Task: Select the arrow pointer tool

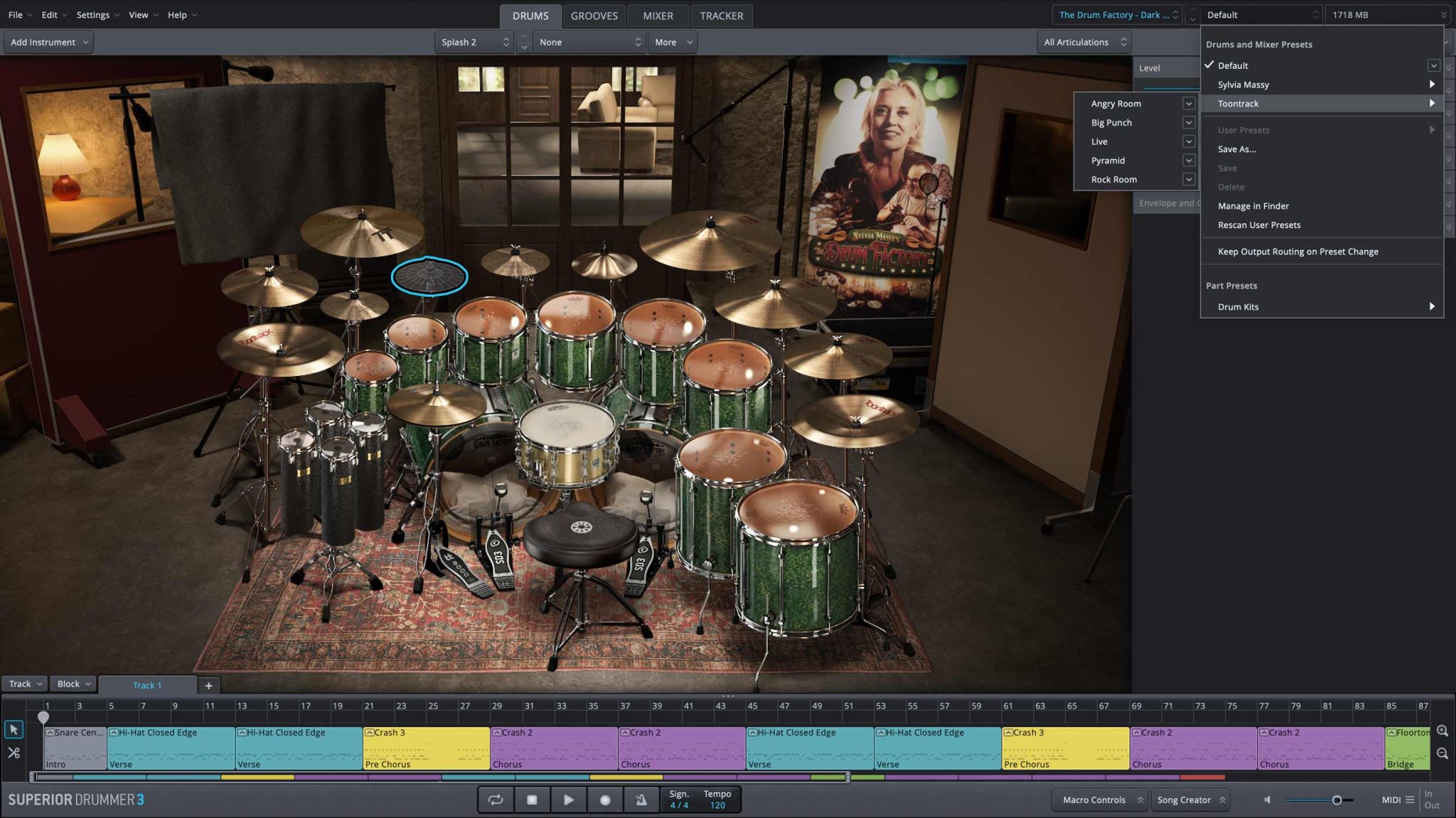Action: 14,730
